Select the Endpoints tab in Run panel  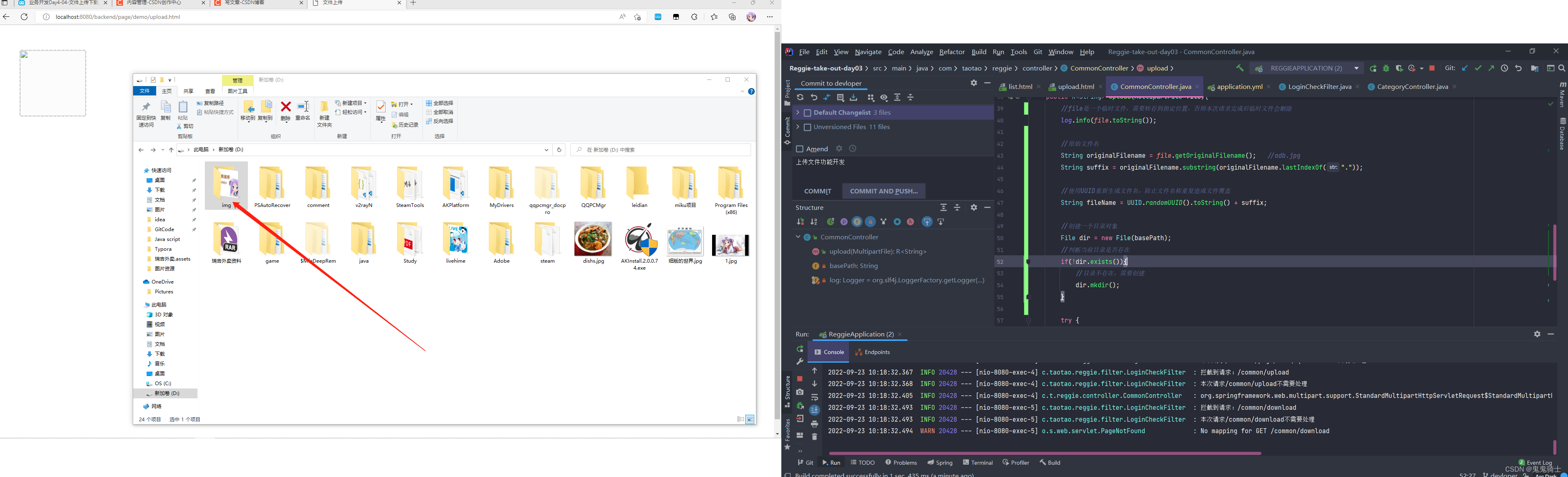pos(877,352)
